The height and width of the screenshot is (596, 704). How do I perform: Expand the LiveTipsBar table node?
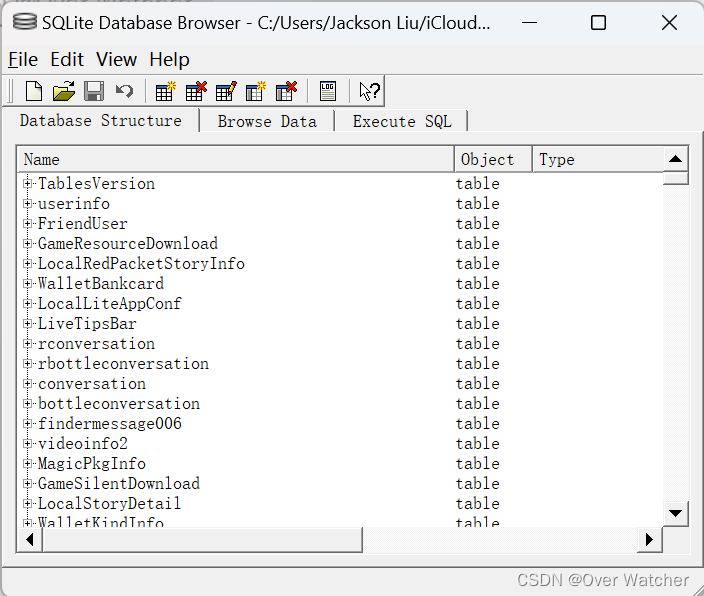pyautogui.click(x=27, y=323)
